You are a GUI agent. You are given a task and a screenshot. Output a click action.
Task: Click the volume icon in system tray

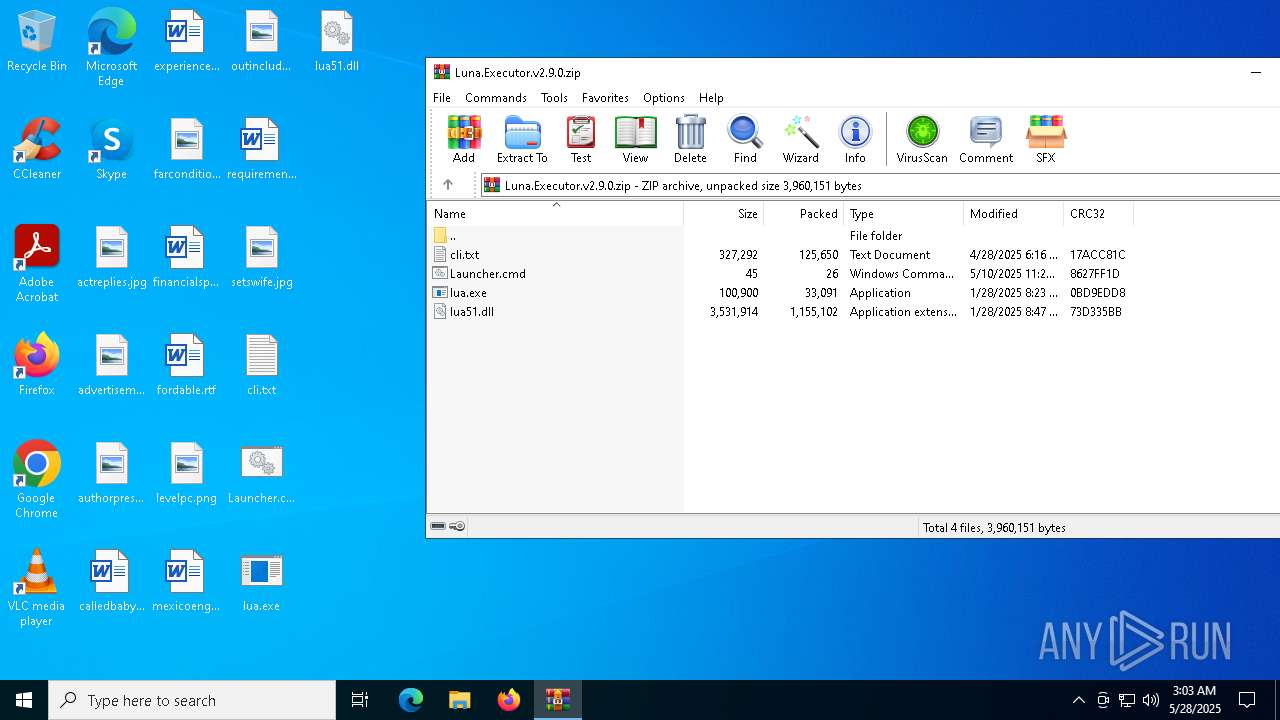(x=1150, y=700)
